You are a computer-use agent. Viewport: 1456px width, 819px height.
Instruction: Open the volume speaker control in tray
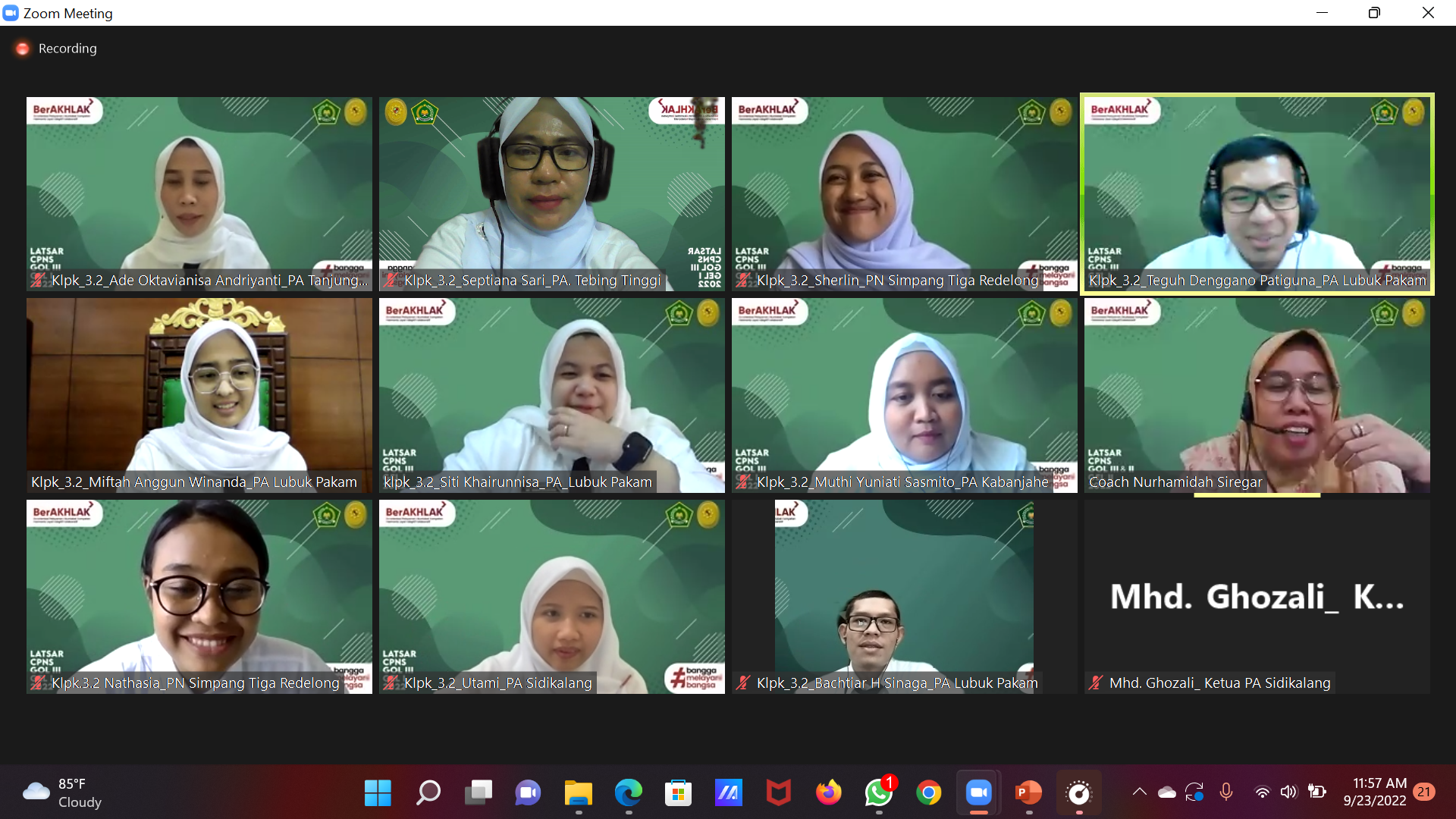(x=1288, y=792)
